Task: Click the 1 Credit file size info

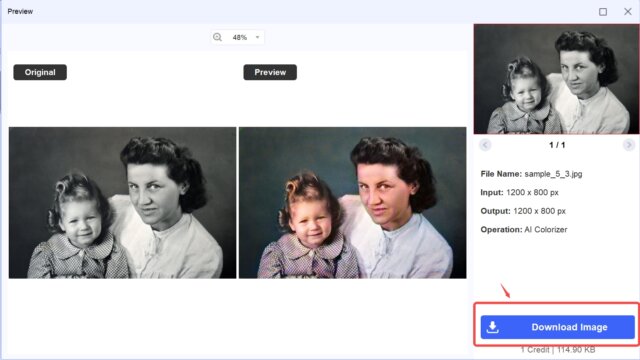Action: [558, 350]
